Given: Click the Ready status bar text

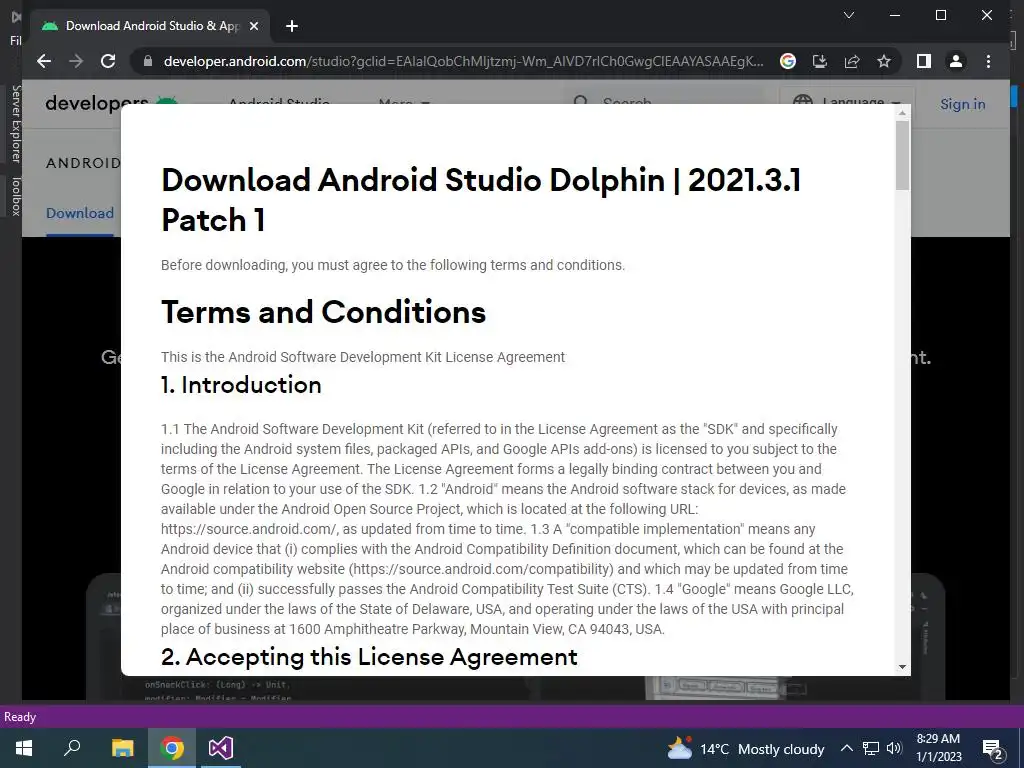Looking at the screenshot, I should pyautogui.click(x=20, y=717).
